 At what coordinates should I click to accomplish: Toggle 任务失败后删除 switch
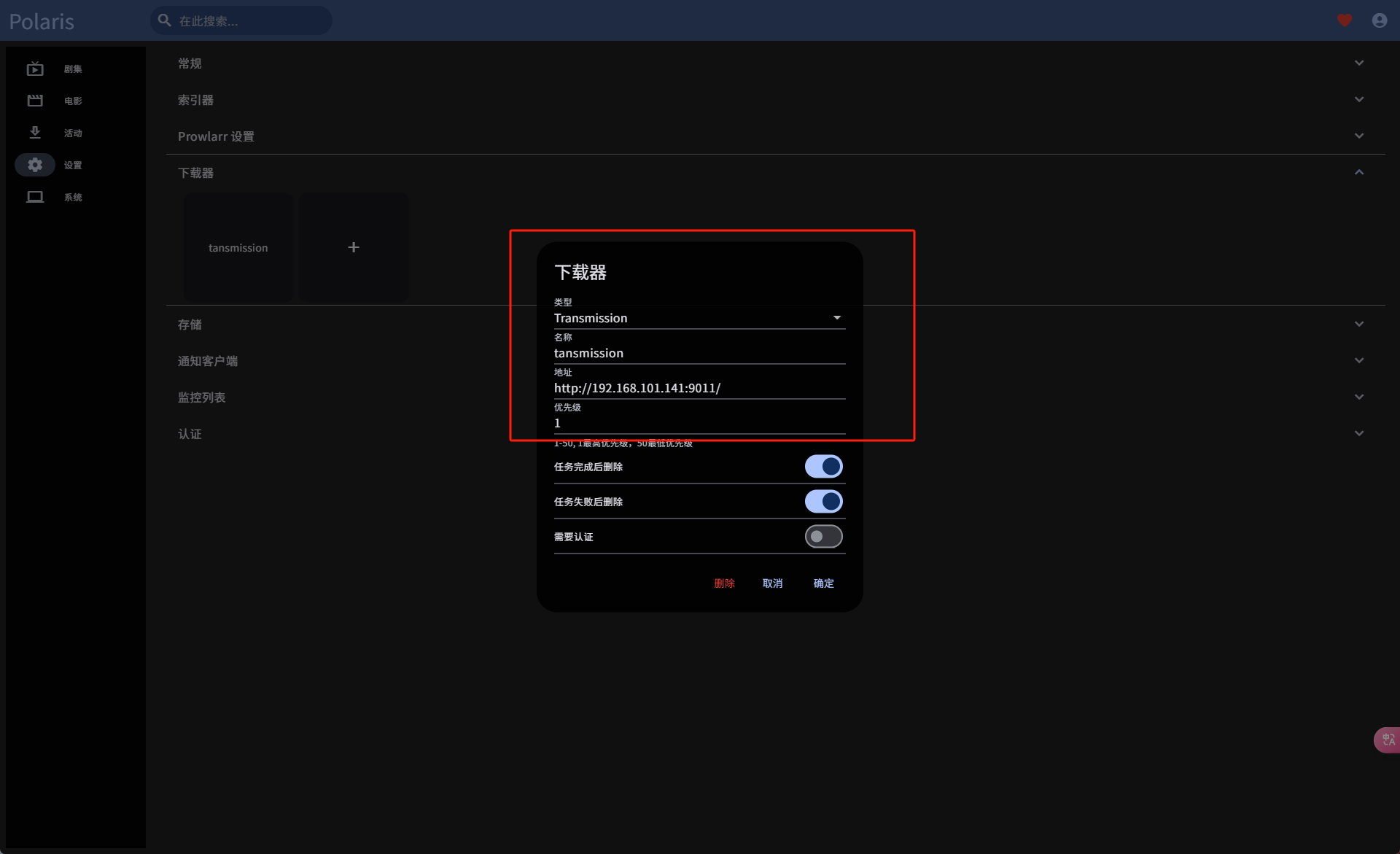(824, 502)
